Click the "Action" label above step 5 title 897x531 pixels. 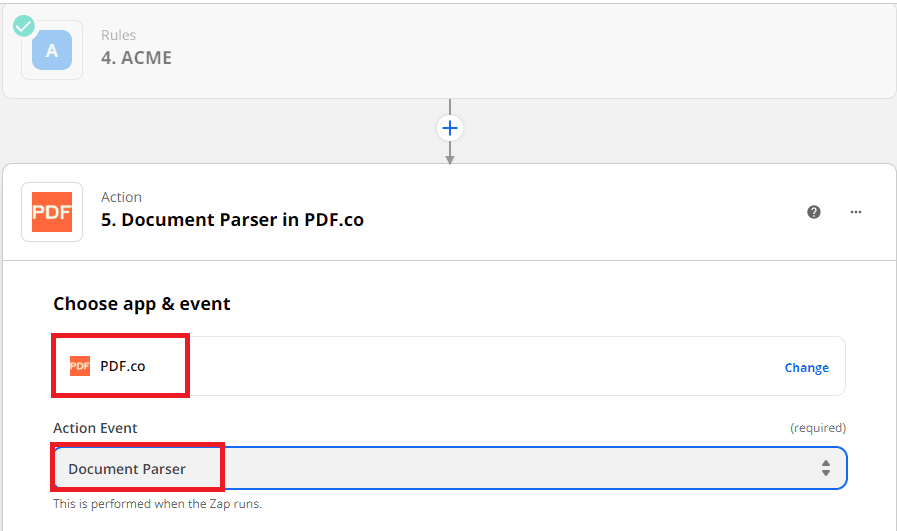click(x=121, y=197)
